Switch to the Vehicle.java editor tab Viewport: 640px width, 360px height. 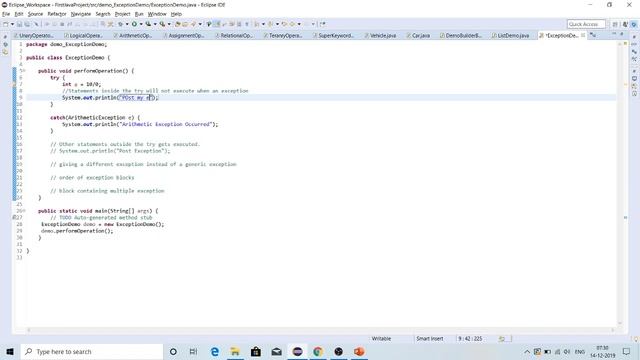[380, 36]
